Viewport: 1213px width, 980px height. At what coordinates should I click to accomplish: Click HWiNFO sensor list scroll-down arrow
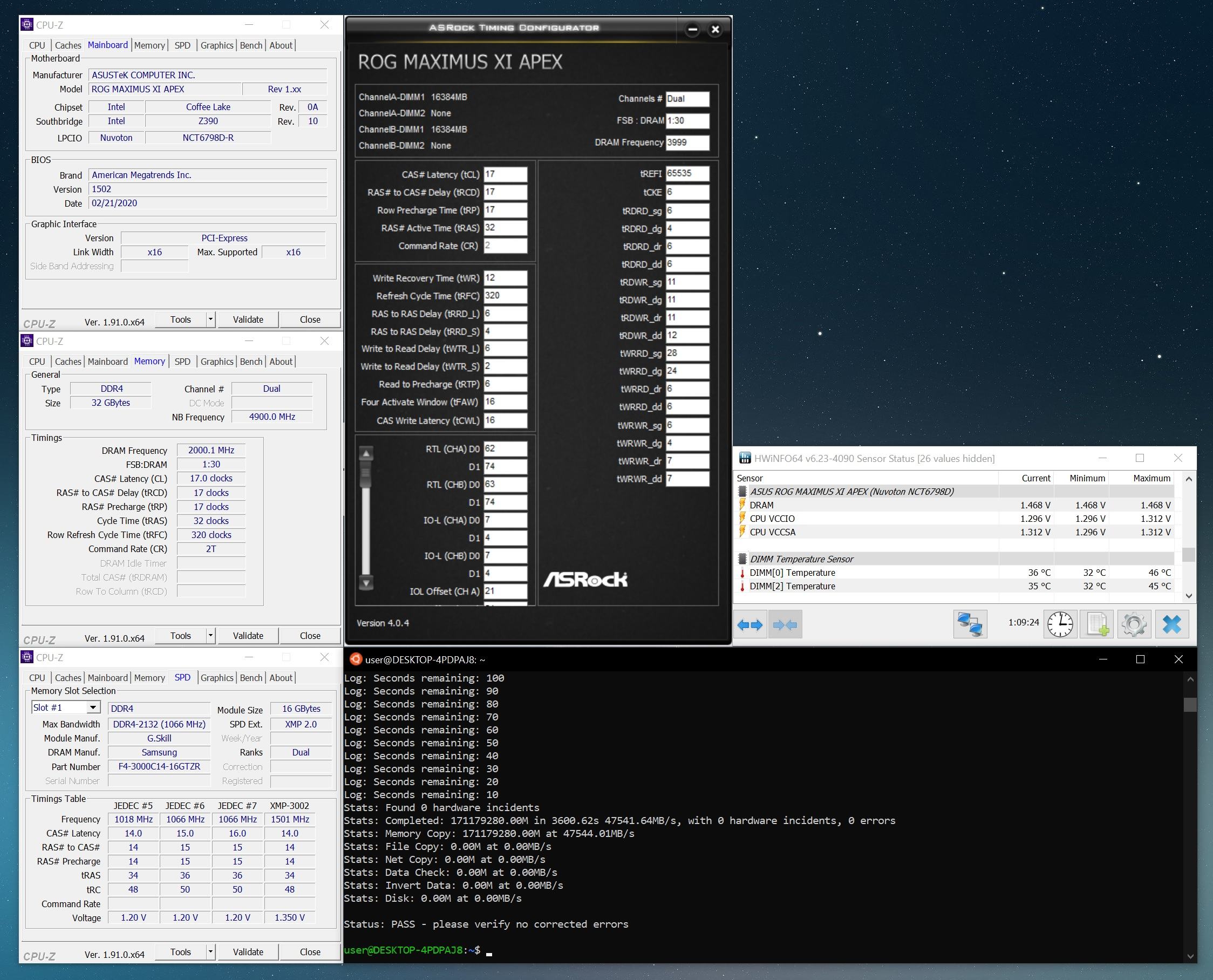click(1189, 596)
